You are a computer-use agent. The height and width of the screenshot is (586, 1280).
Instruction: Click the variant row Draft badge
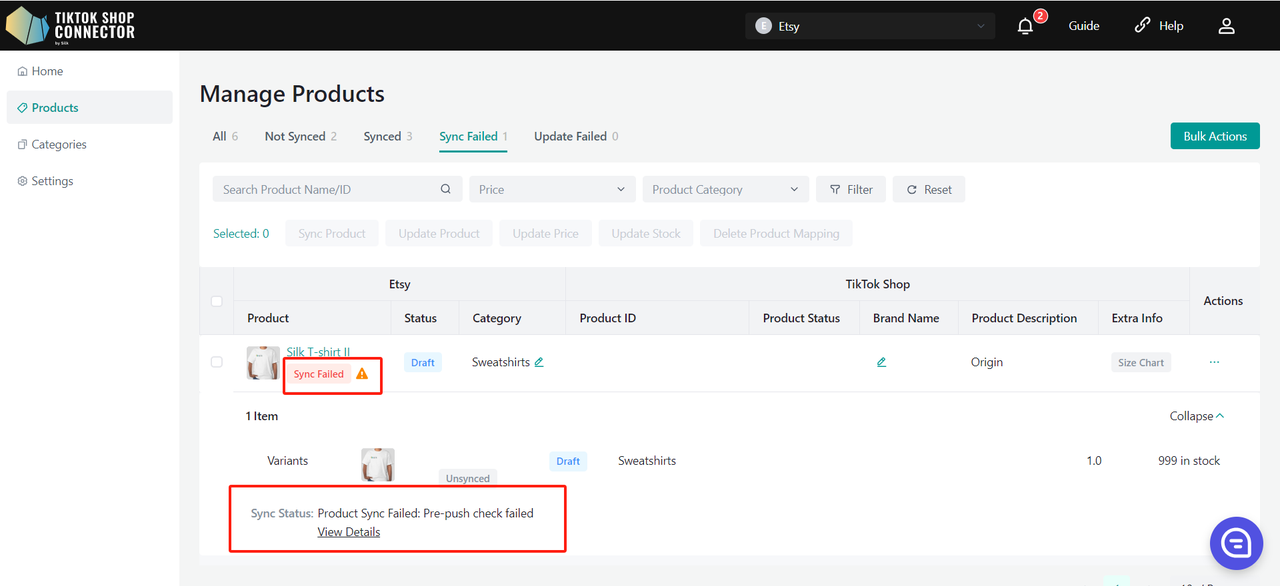[x=568, y=461]
